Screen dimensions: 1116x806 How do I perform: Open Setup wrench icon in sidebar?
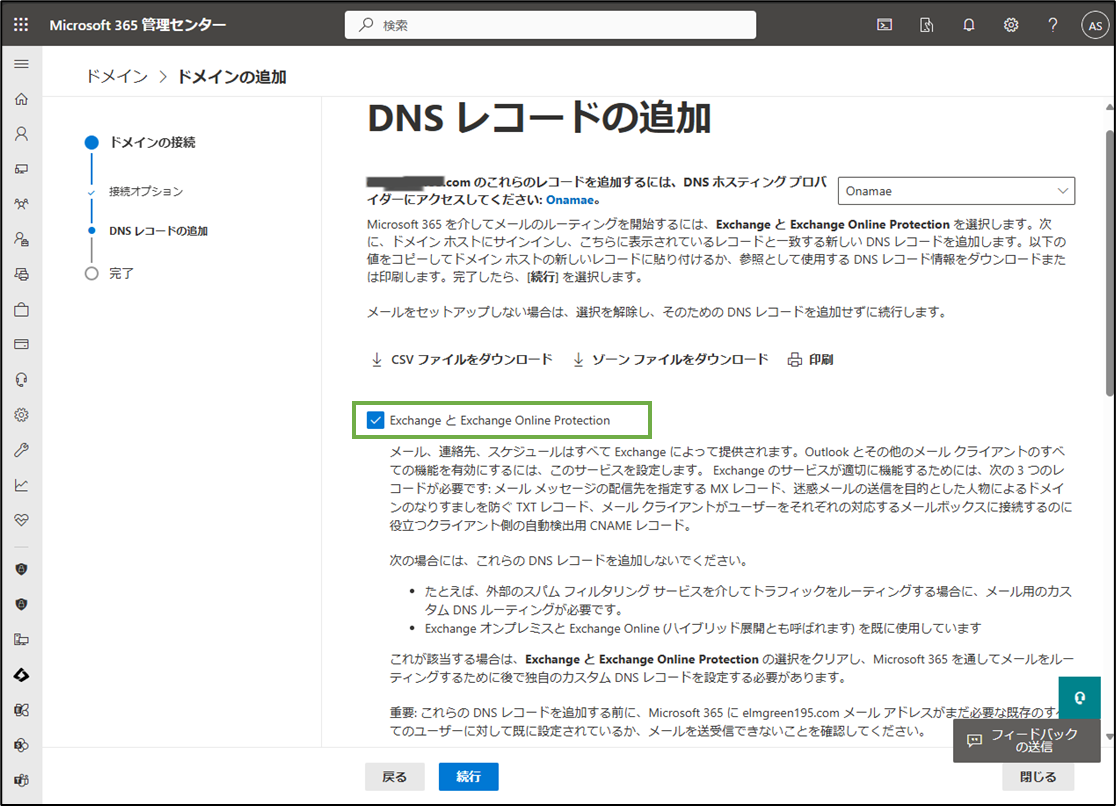tap(21, 450)
